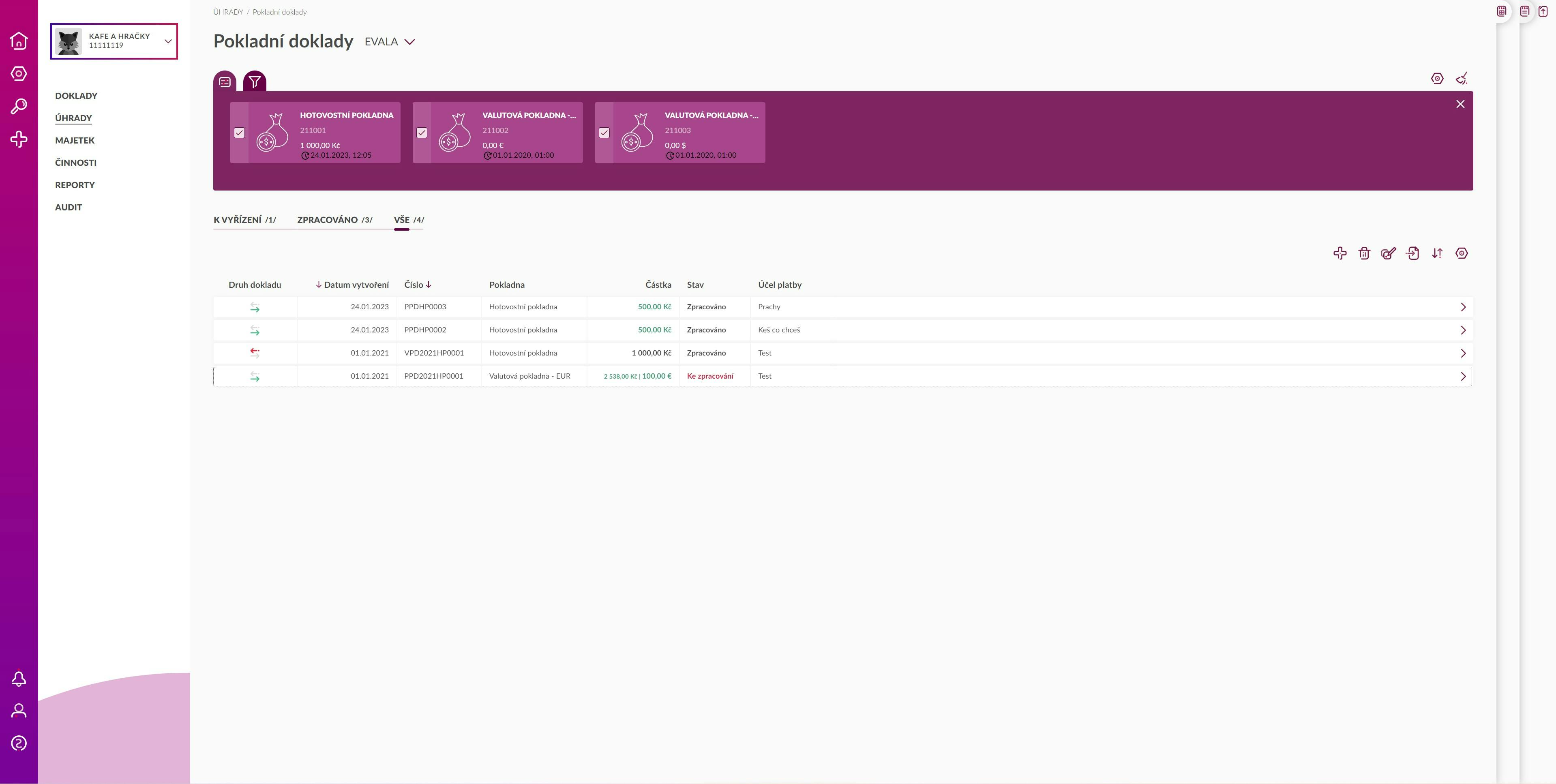This screenshot has height=784, width=1556.
Task: Click Pokladní doklady breadcrumb
Action: coord(280,12)
